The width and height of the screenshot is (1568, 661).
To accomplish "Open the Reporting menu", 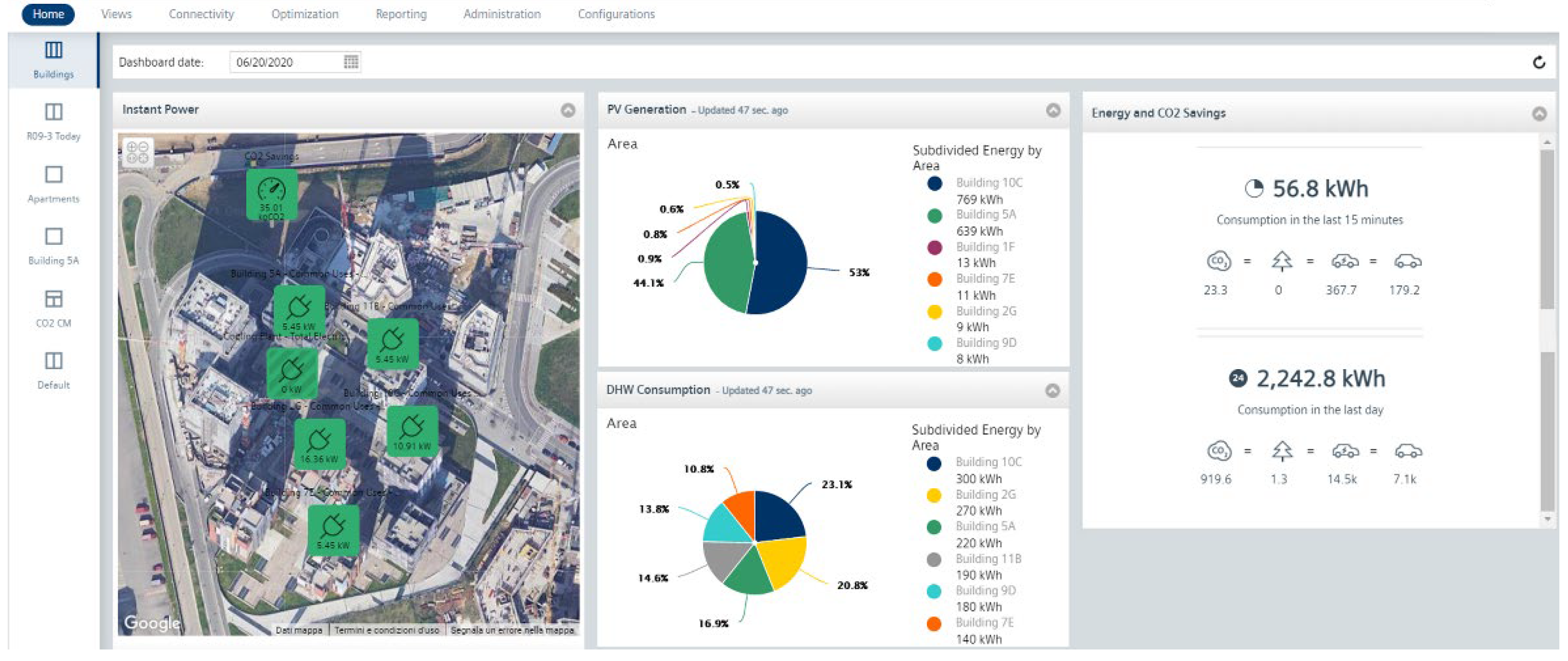I will (401, 14).
